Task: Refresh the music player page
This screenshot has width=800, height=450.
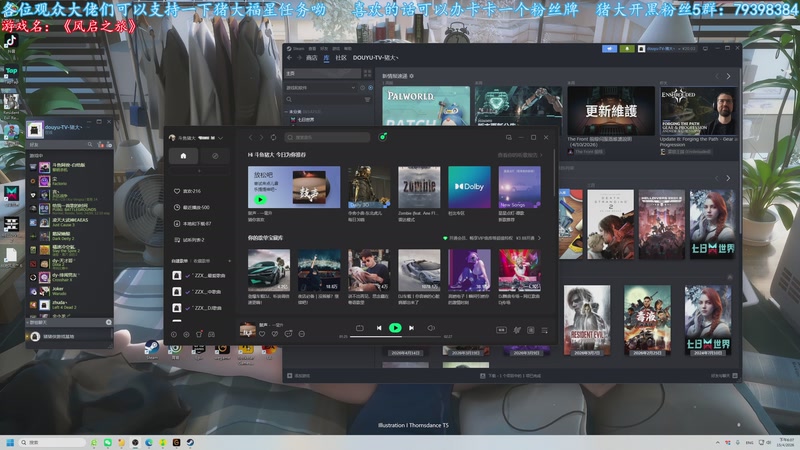Action: (x=273, y=138)
